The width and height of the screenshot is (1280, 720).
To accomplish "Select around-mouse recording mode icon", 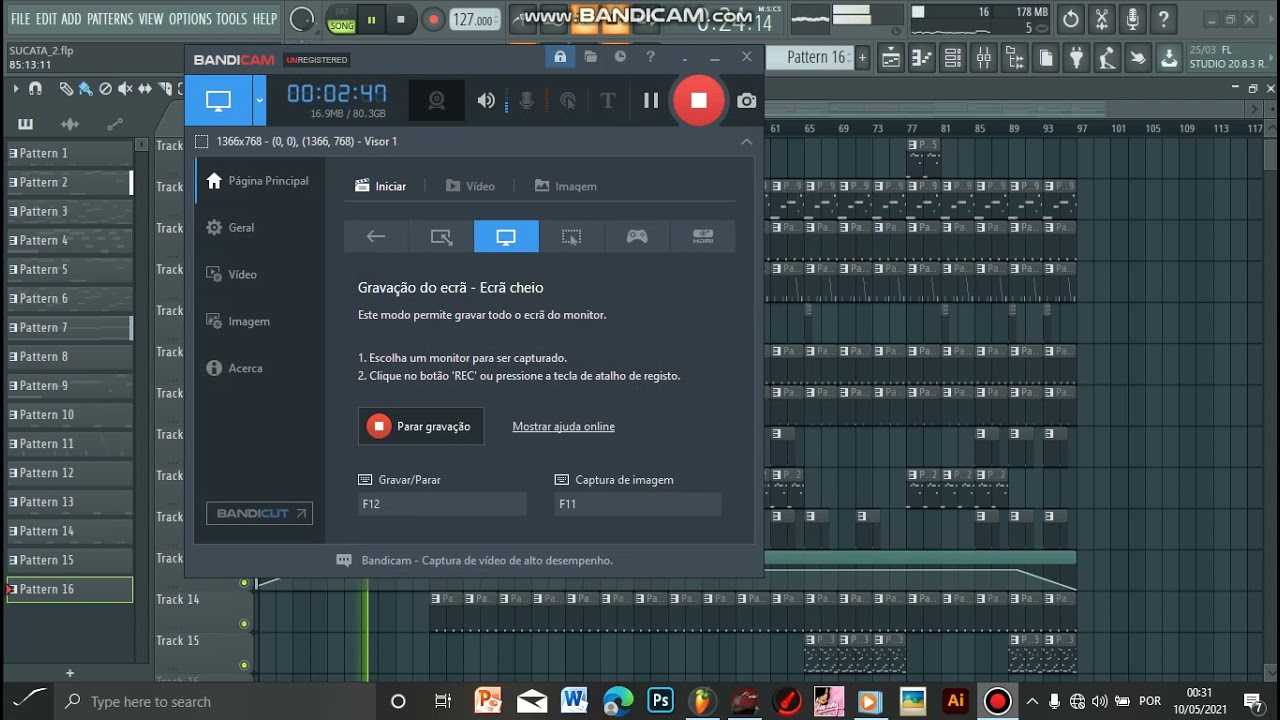I will (571, 236).
